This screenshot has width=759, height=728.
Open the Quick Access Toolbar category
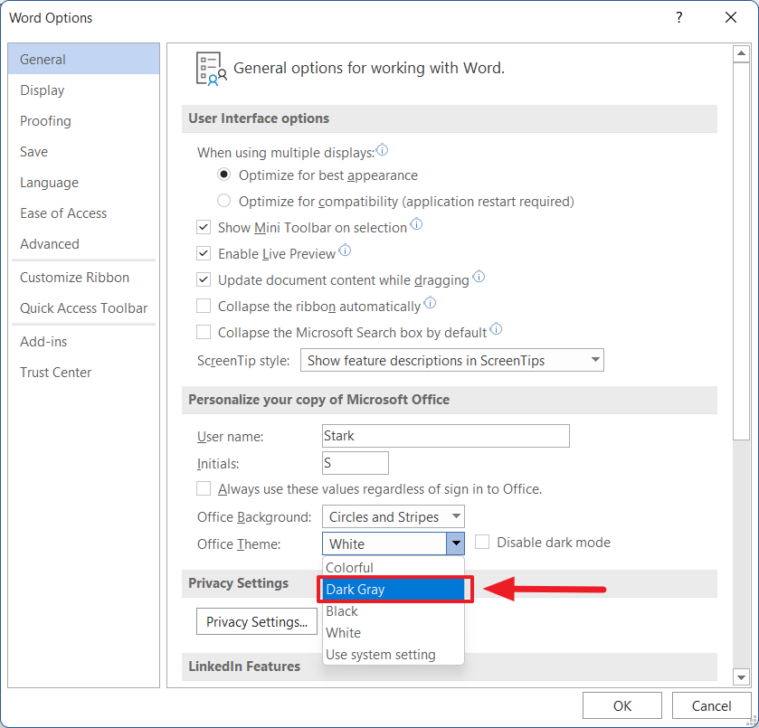click(x=84, y=308)
